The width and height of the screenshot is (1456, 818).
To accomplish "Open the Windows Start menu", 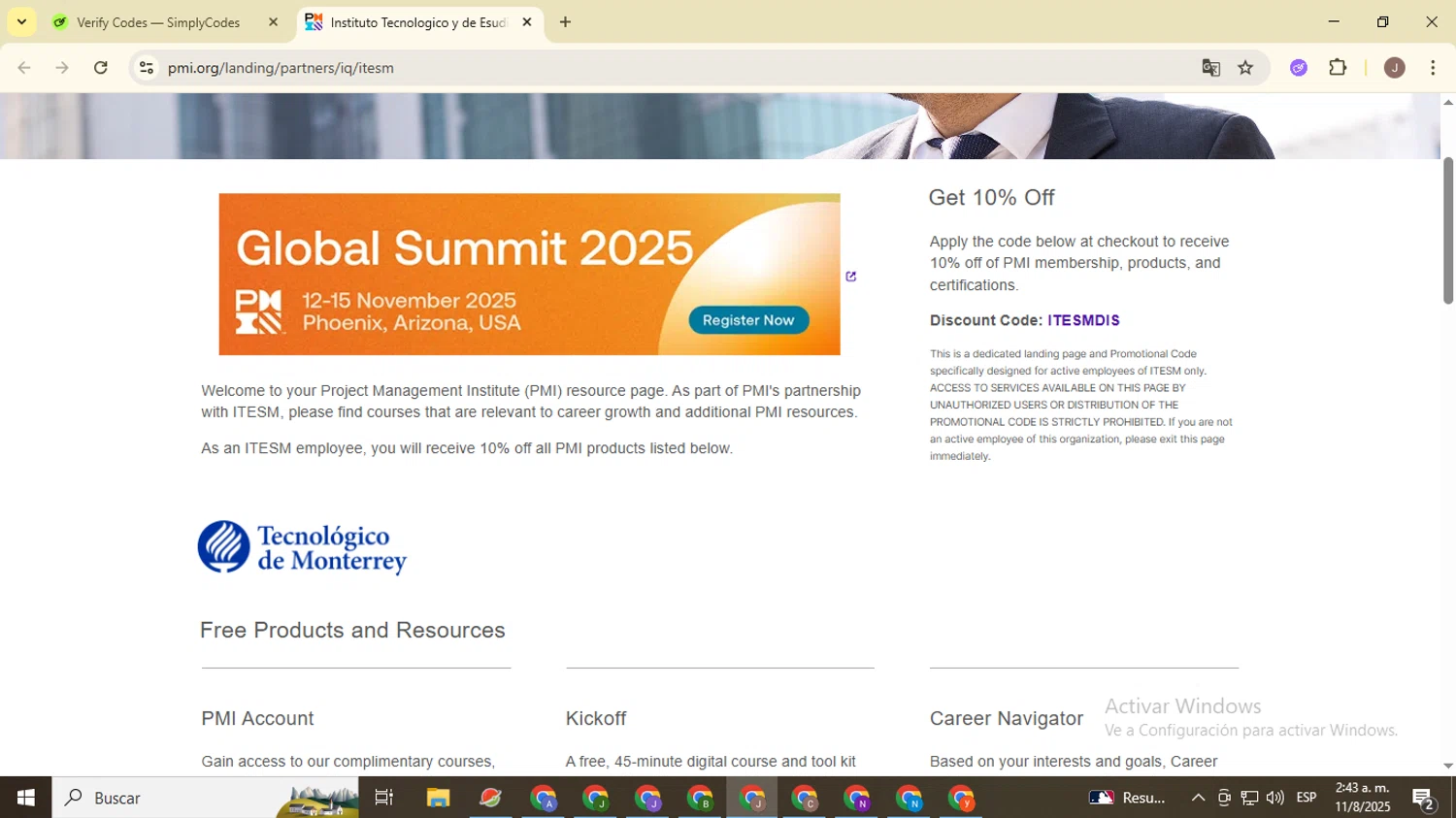I will [26, 798].
